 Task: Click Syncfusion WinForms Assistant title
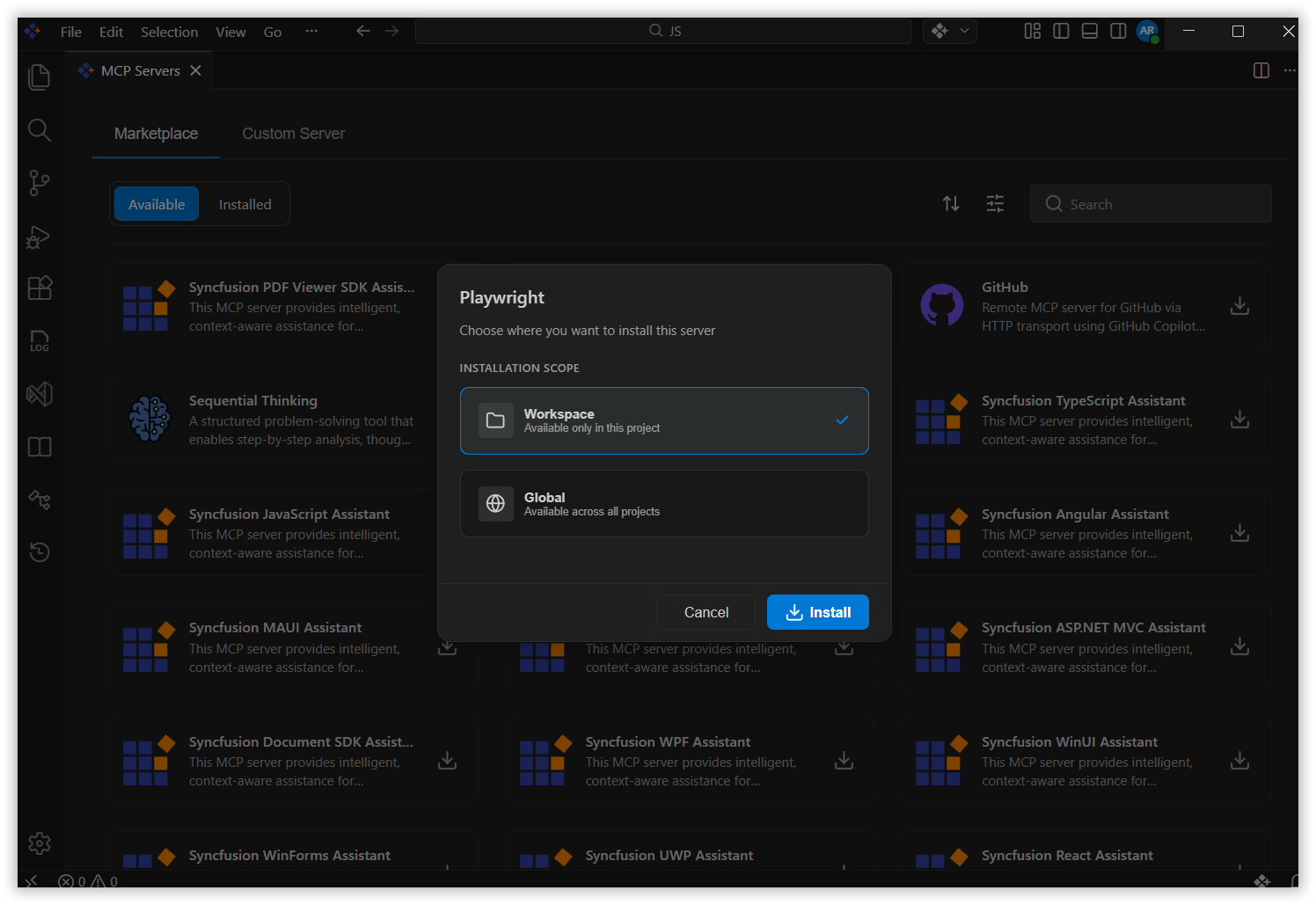pyautogui.click(x=289, y=856)
